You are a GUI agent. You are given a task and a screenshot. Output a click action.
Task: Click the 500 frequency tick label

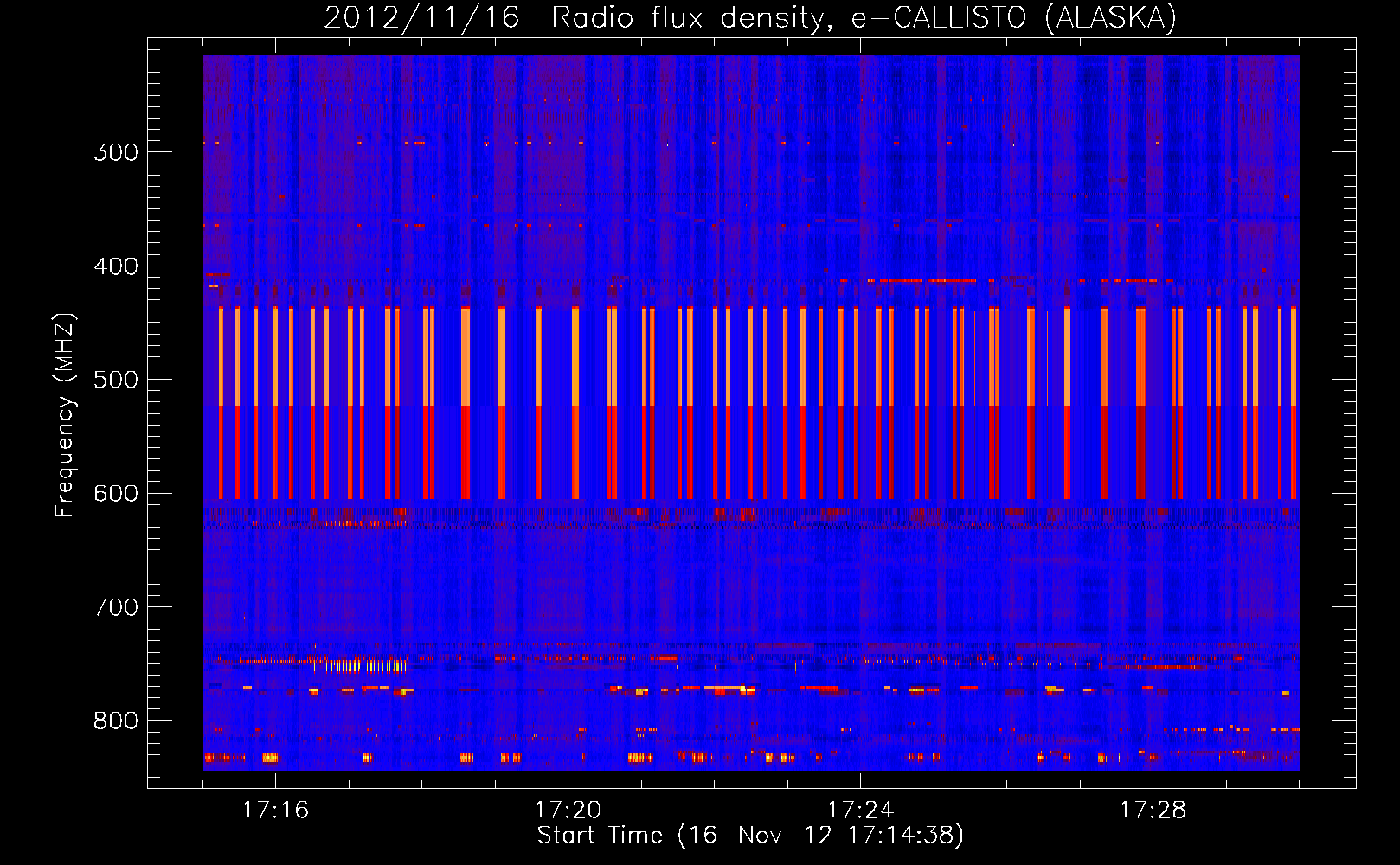click(x=116, y=380)
